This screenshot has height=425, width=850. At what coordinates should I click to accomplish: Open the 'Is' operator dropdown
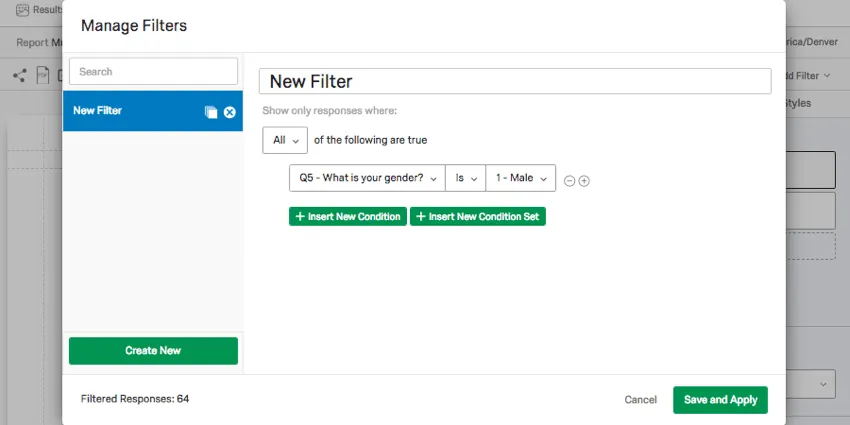[x=465, y=178]
